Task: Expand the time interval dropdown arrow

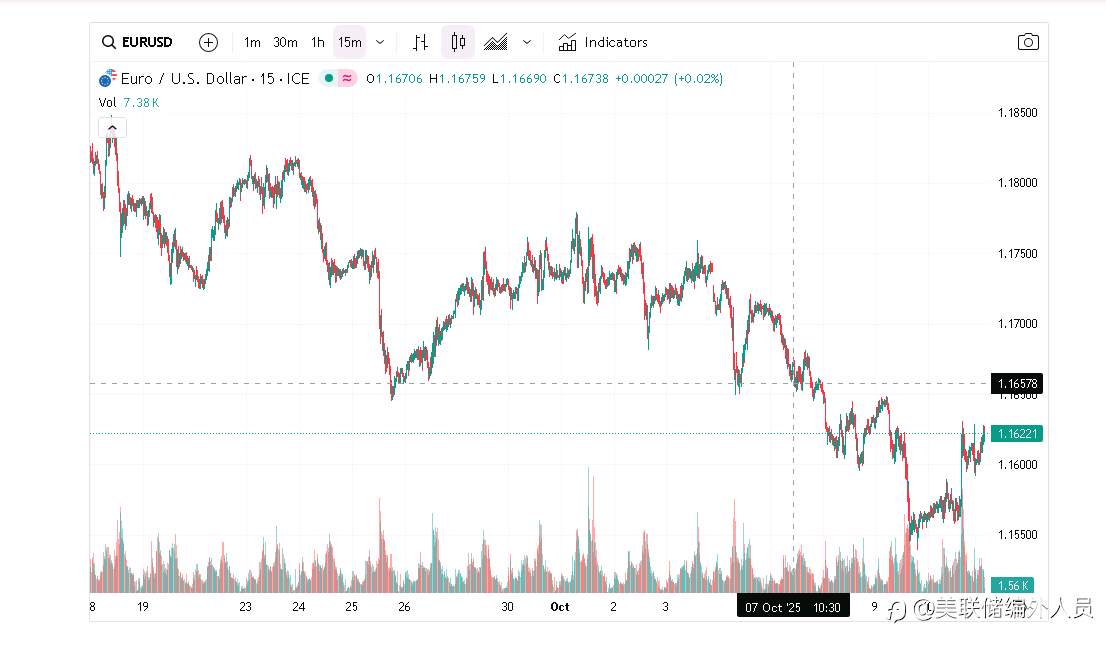Action: pos(380,42)
